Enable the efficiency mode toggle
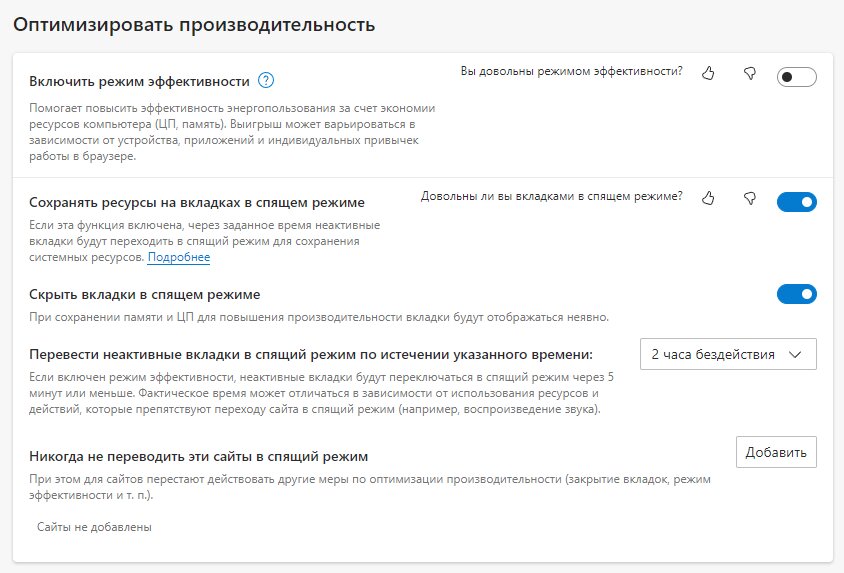844x573 pixels. point(797,77)
